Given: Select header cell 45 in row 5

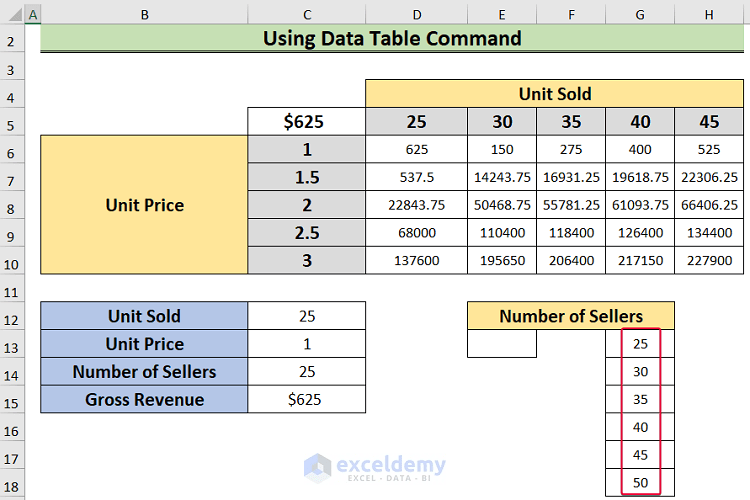Looking at the screenshot, I should 709,122.
